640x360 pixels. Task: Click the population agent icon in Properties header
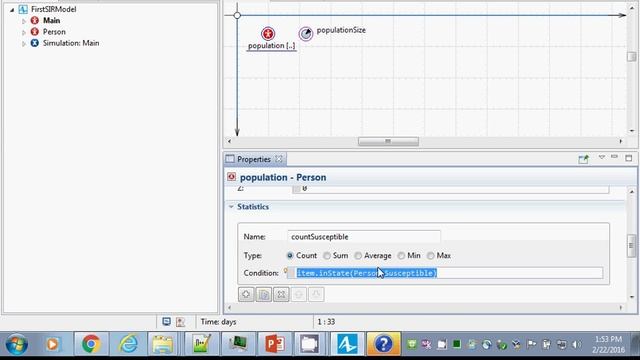pyautogui.click(x=231, y=177)
